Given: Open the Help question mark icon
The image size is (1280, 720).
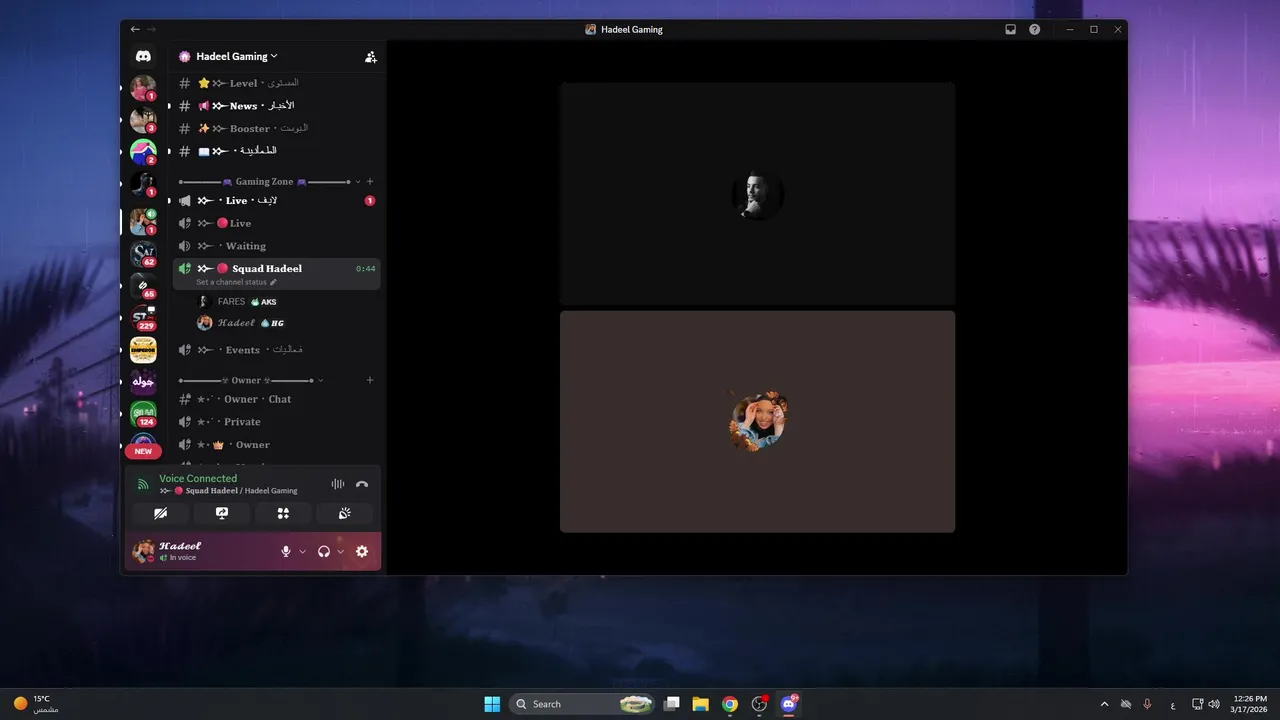Looking at the screenshot, I should (x=1035, y=29).
